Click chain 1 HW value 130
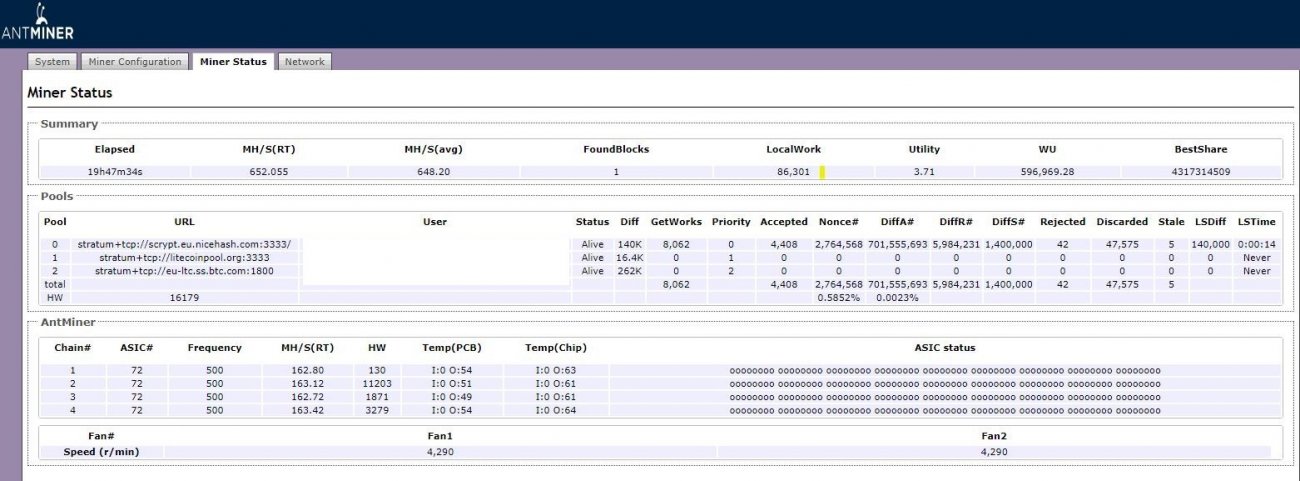Viewport: 1300px width, 481px height. [x=376, y=370]
